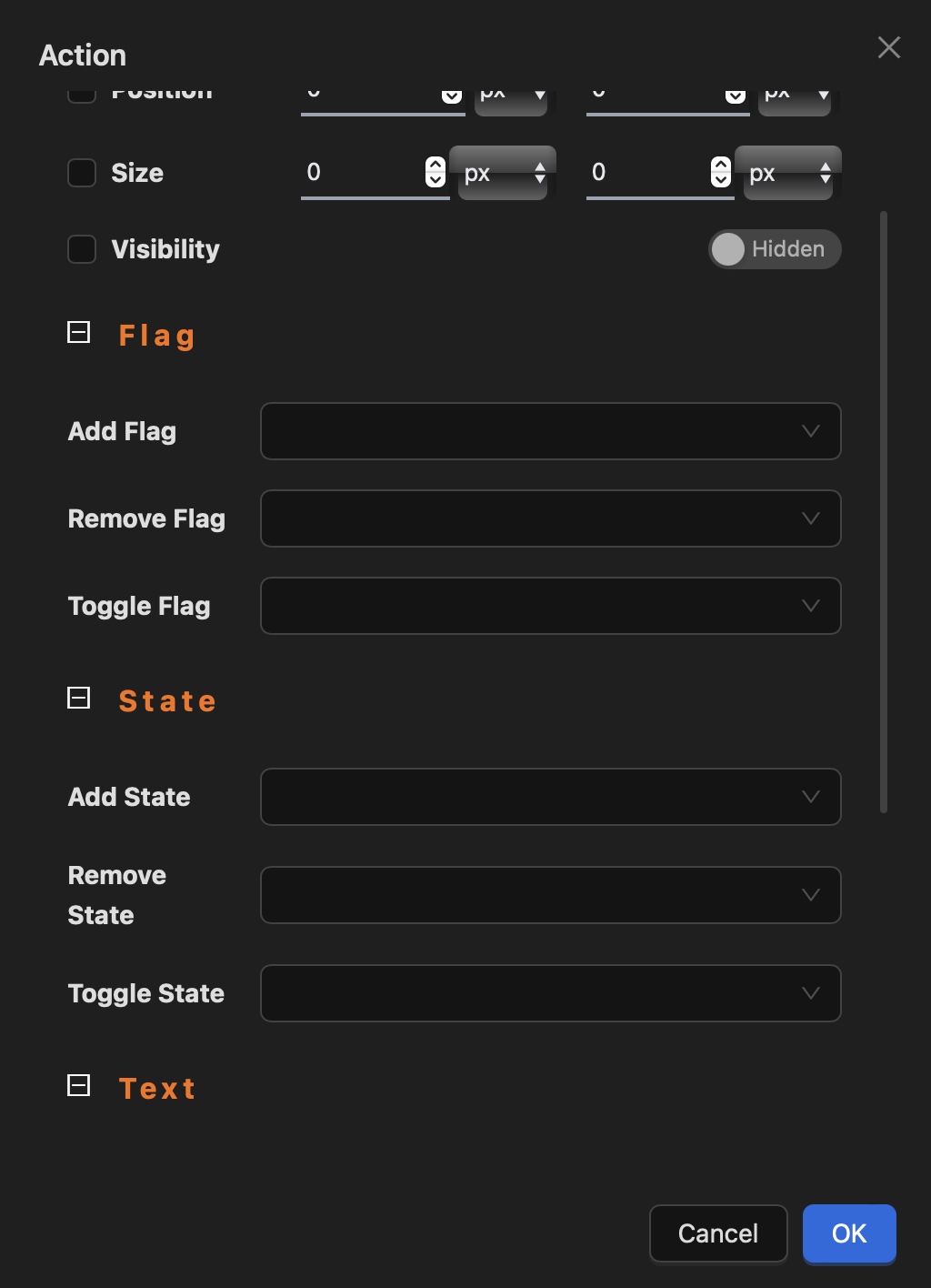Toggle the Hidden visibility switch
This screenshot has height=1288, width=931.
[x=774, y=249]
